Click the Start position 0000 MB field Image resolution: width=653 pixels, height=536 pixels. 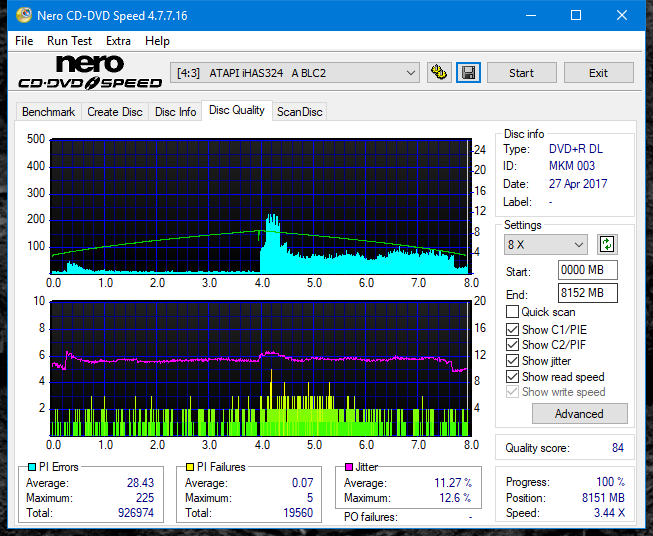point(587,270)
